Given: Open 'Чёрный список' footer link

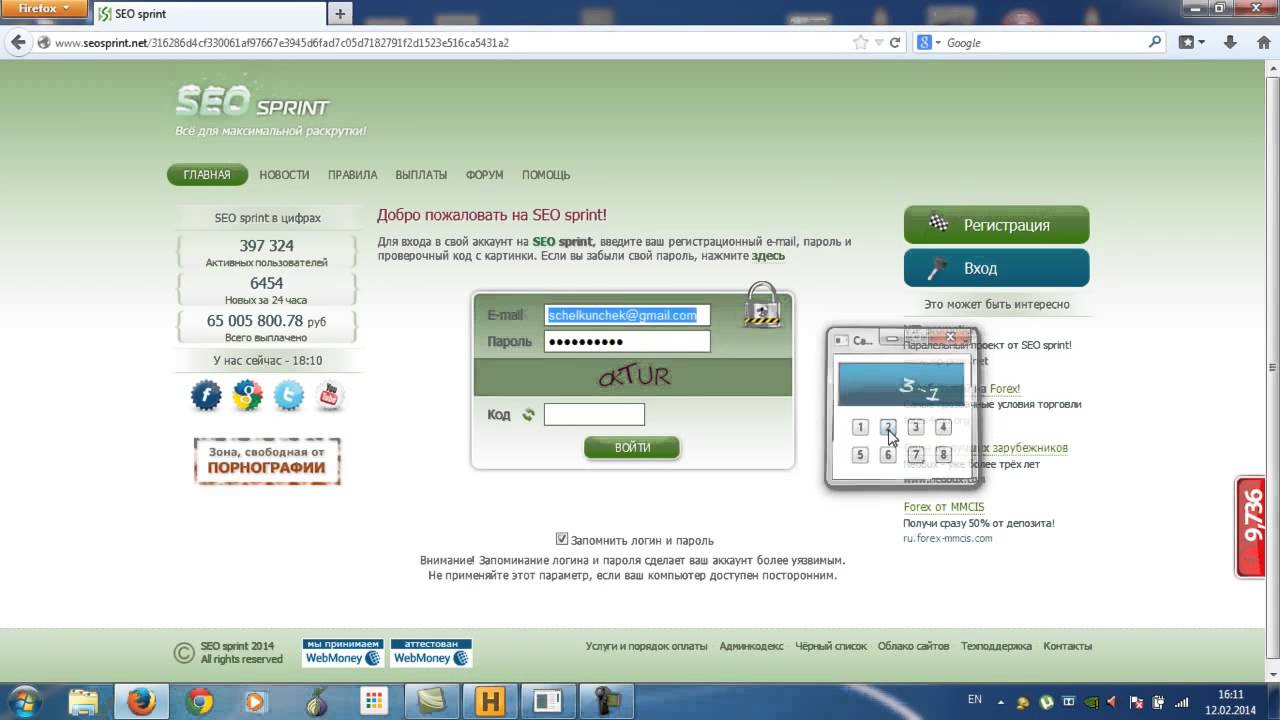Looking at the screenshot, I should [831, 646].
